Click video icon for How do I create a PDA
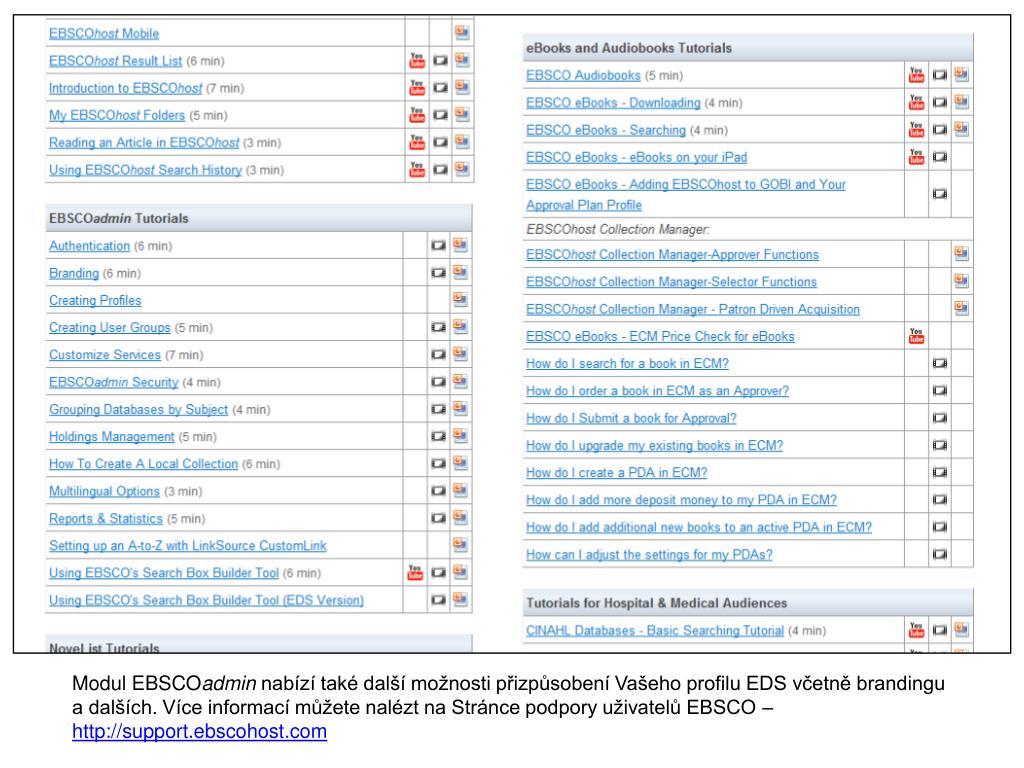 tap(940, 472)
